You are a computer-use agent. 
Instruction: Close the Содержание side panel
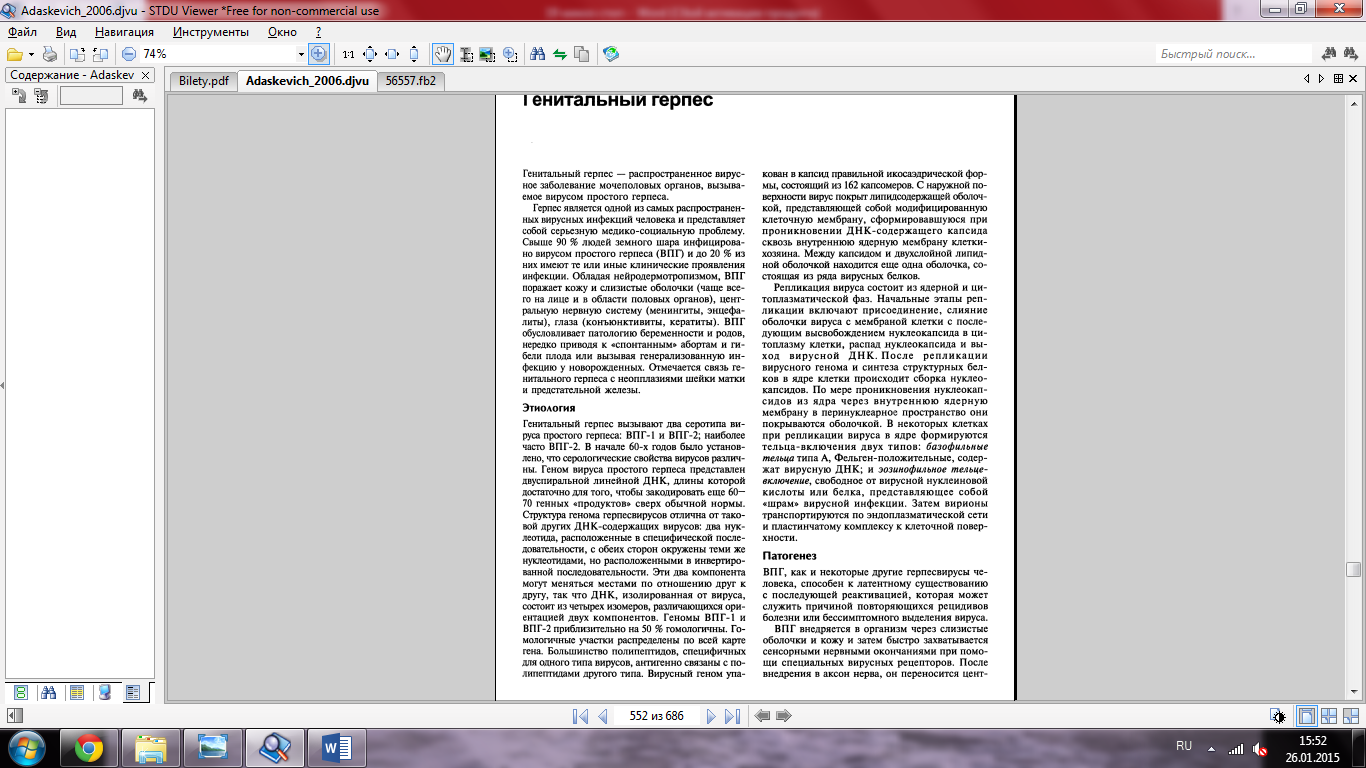tap(145, 75)
